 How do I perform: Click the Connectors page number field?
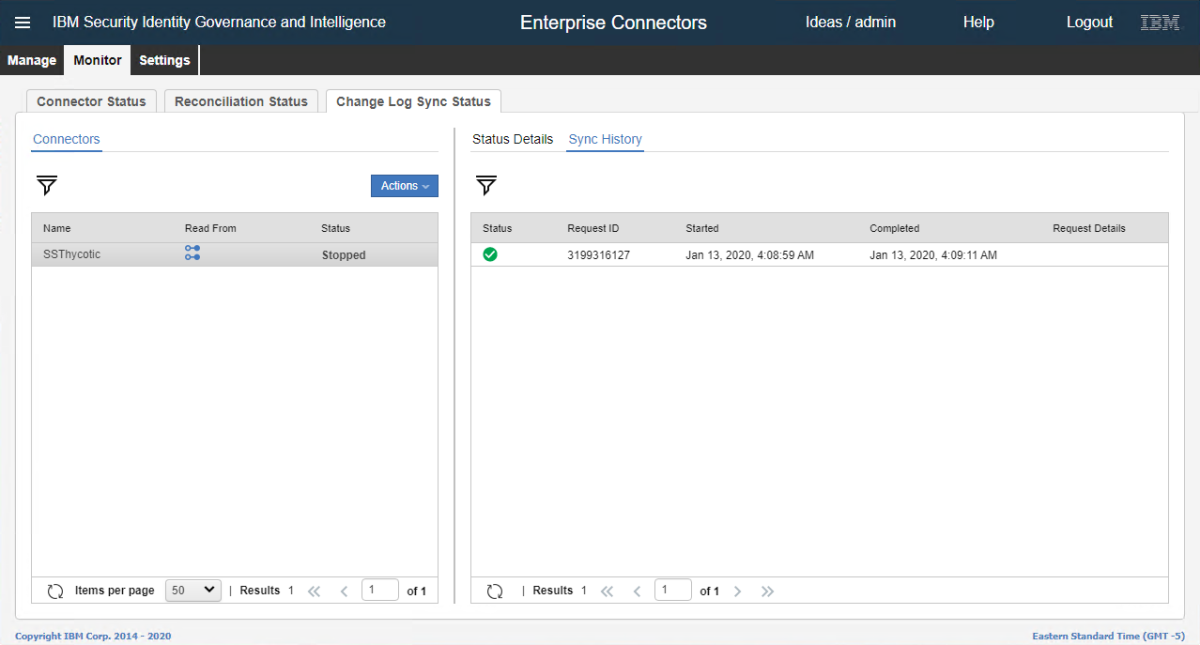coord(379,590)
